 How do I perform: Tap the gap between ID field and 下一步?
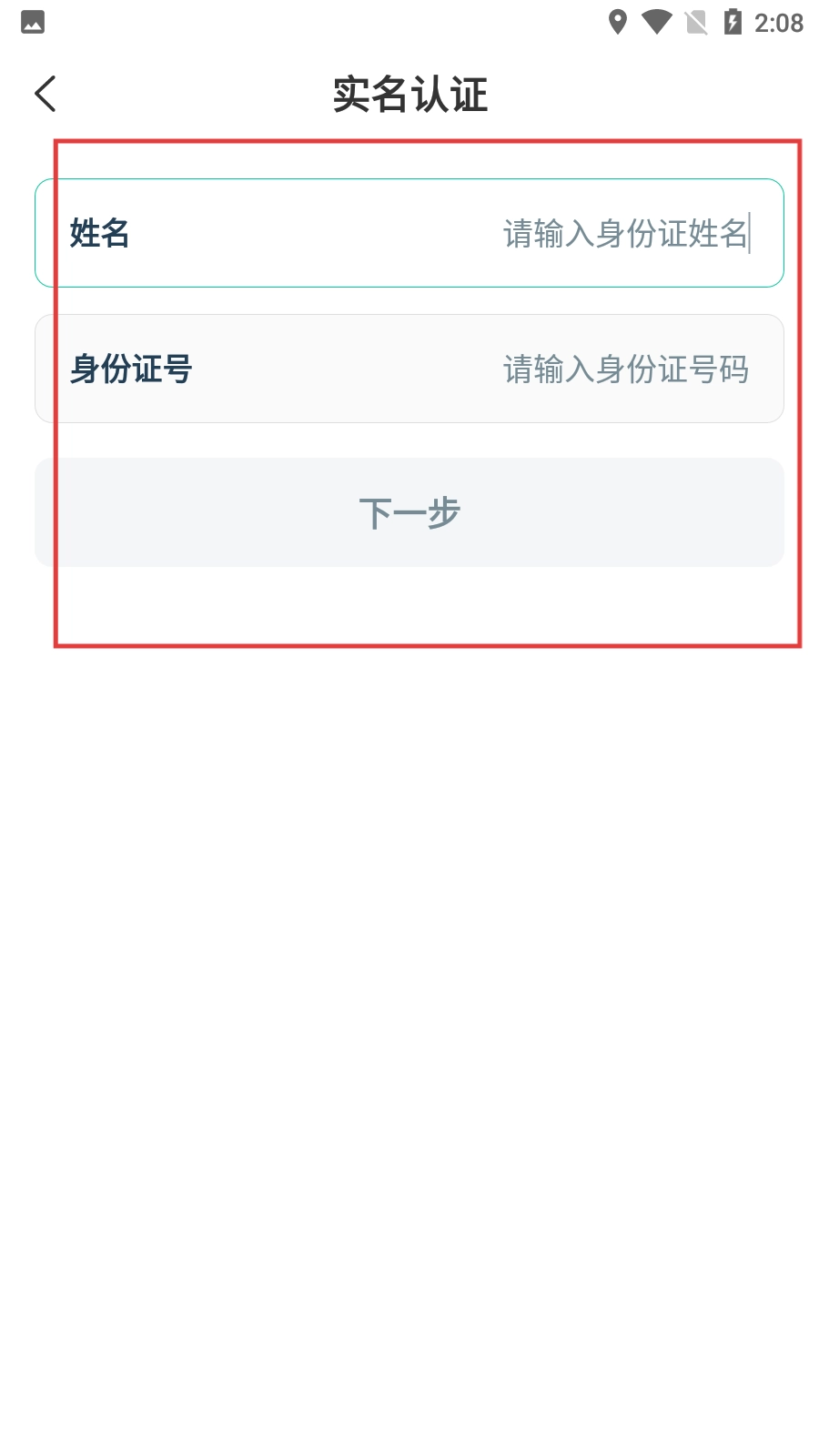point(409,440)
